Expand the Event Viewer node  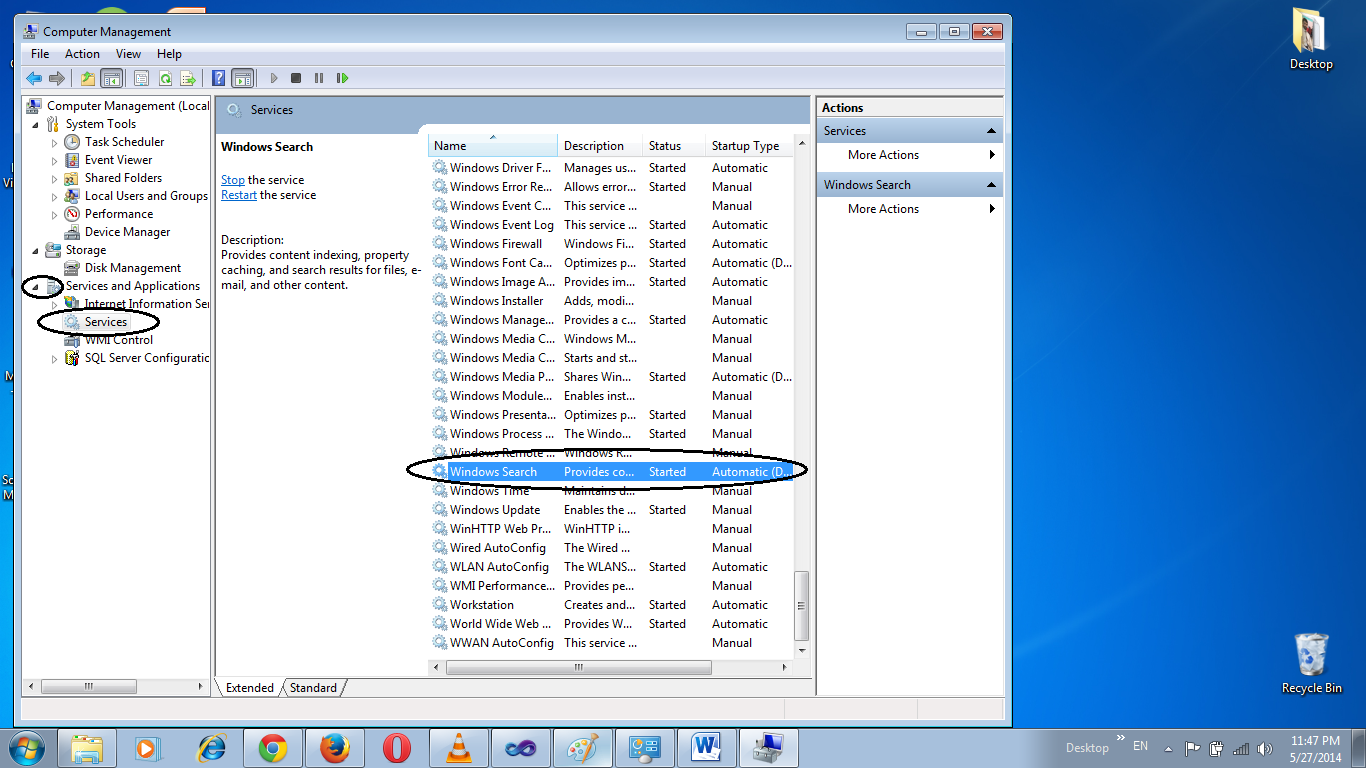tap(55, 161)
